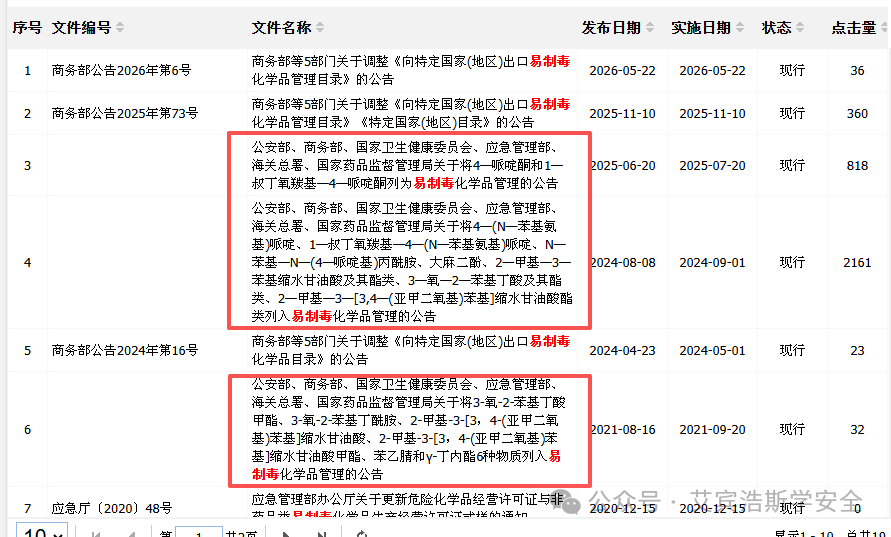Select publish date 2026-05-22 in row 1
The image size is (891, 537).
(x=622, y=70)
